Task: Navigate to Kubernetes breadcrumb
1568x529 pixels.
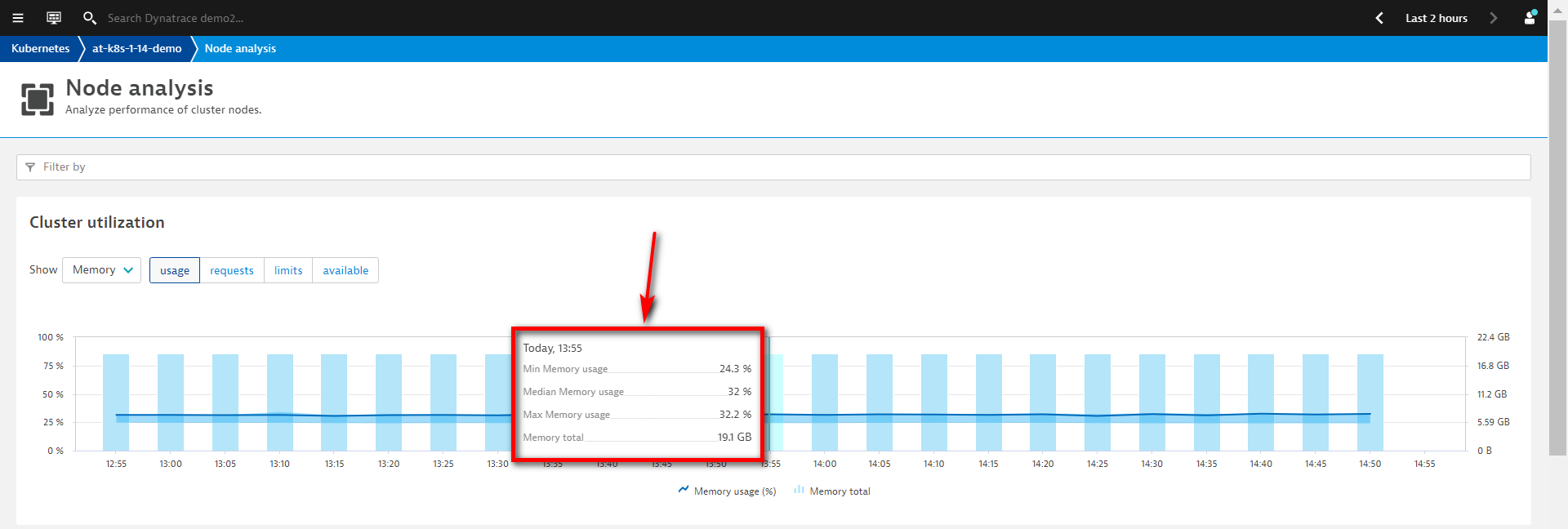Action: tap(41, 49)
